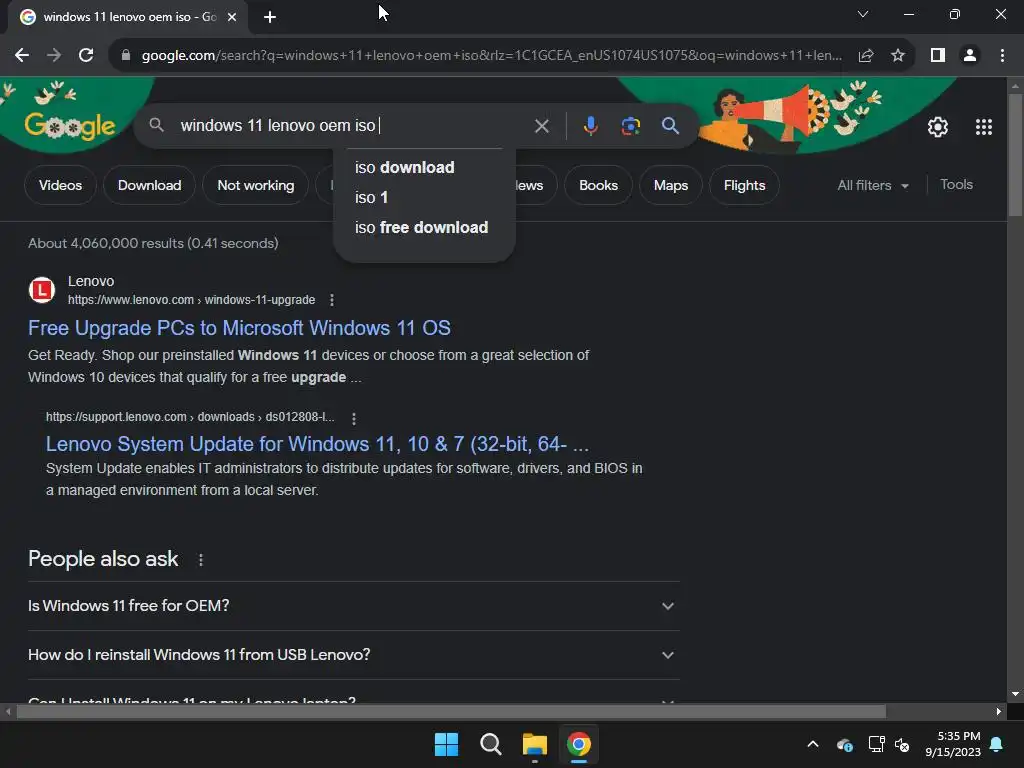Open 'People also ask' options menu
Image resolution: width=1024 pixels, height=768 pixels.
pos(200,560)
